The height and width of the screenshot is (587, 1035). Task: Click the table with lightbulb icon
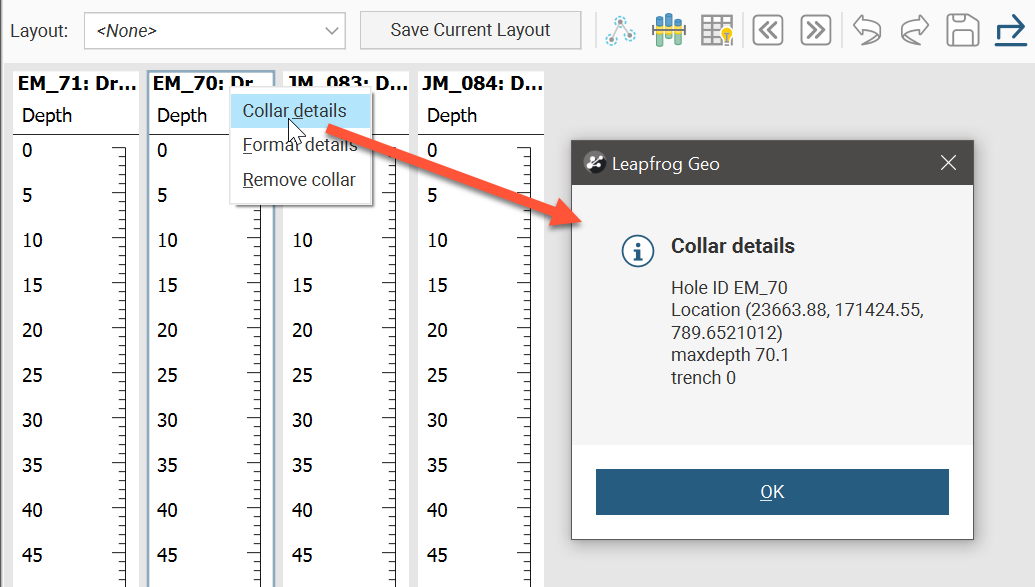point(717,30)
